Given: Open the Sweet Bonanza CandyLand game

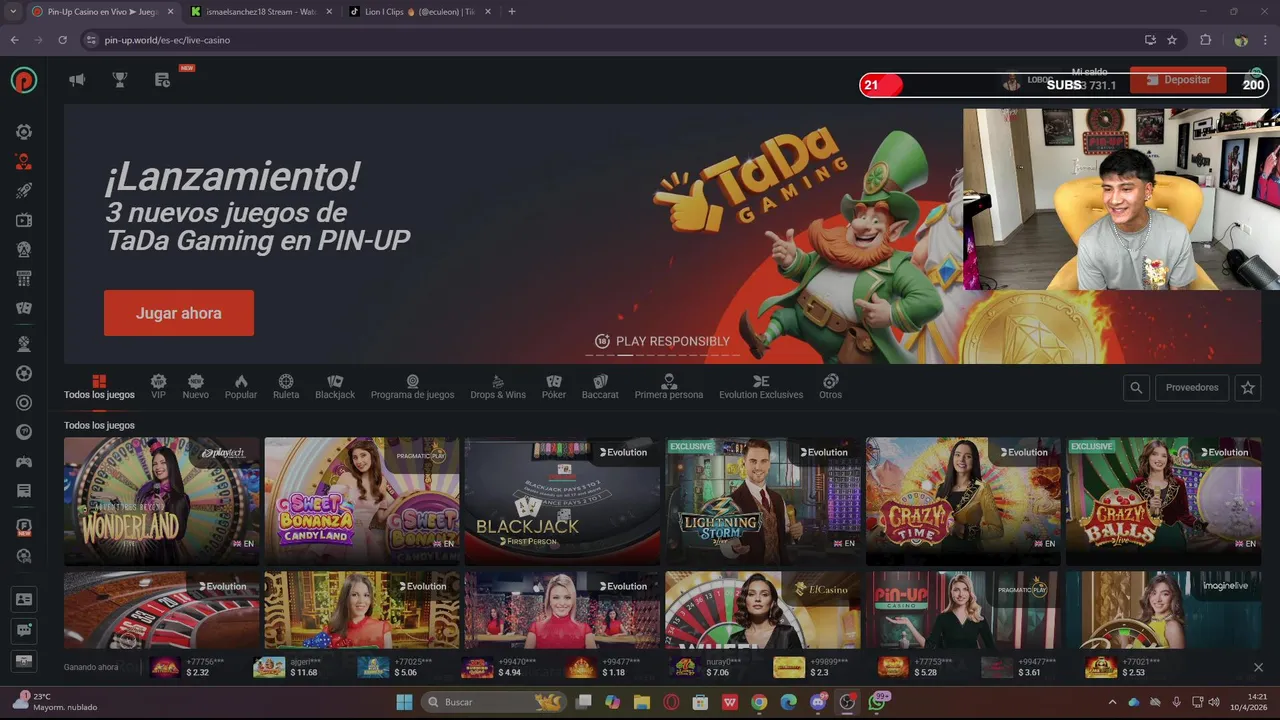Looking at the screenshot, I should coord(362,501).
